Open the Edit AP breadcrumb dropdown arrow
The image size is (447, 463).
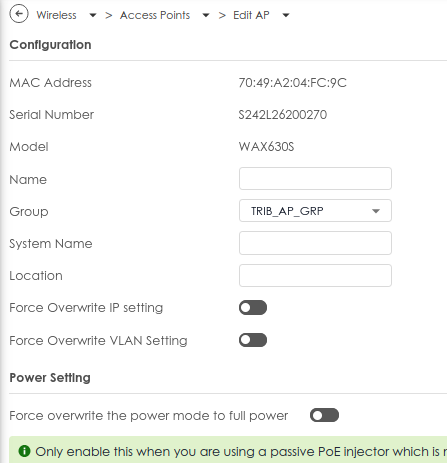click(x=286, y=15)
